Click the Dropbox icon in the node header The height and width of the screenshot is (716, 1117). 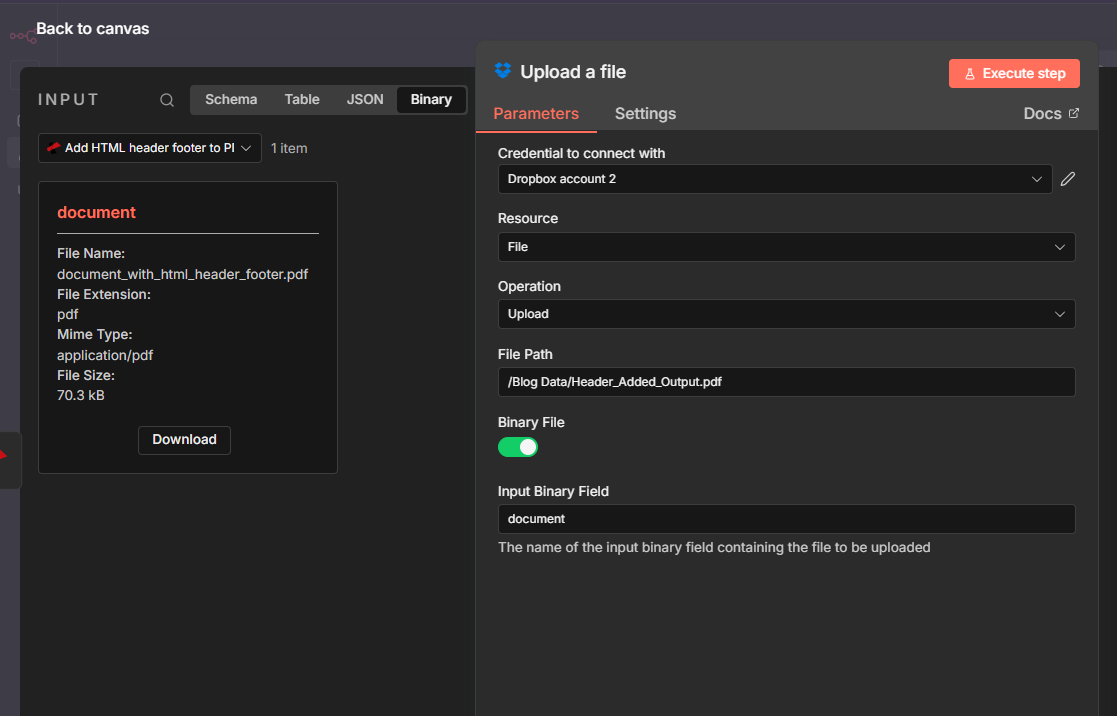[x=503, y=71]
